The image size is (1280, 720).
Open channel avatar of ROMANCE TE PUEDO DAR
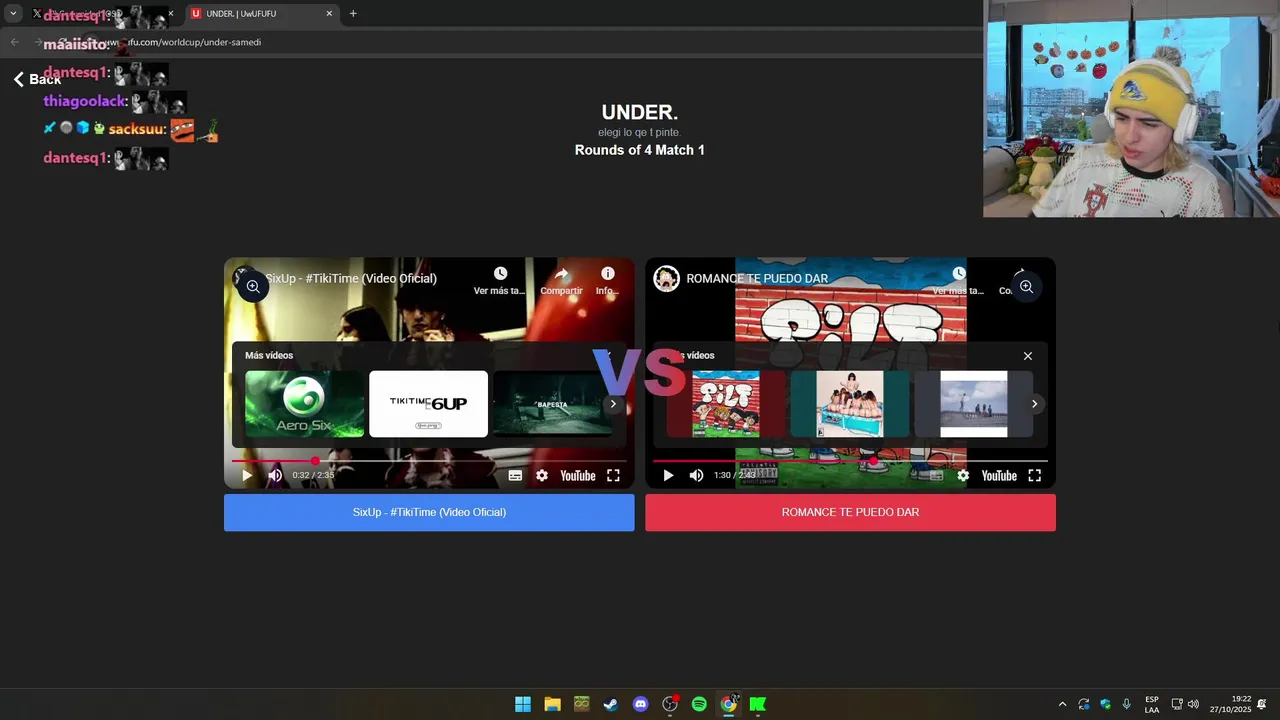tap(666, 278)
